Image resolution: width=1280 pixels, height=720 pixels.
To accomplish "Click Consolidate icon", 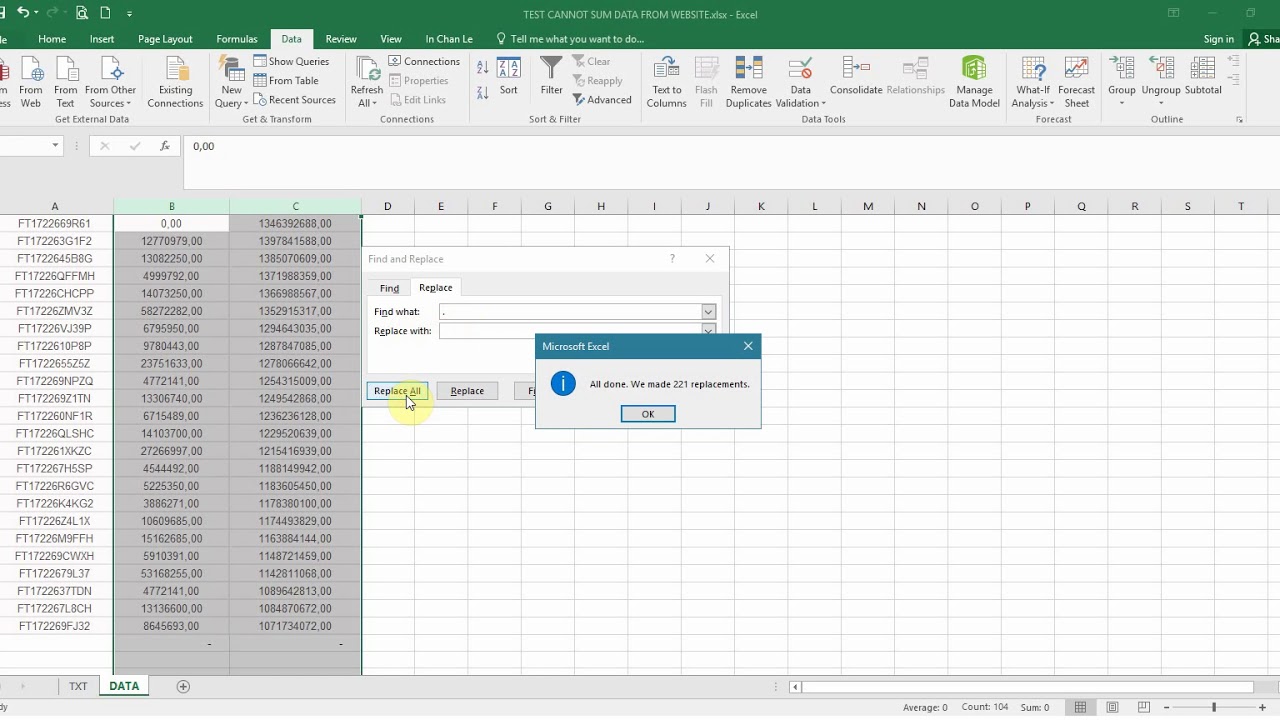I will (856, 77).
